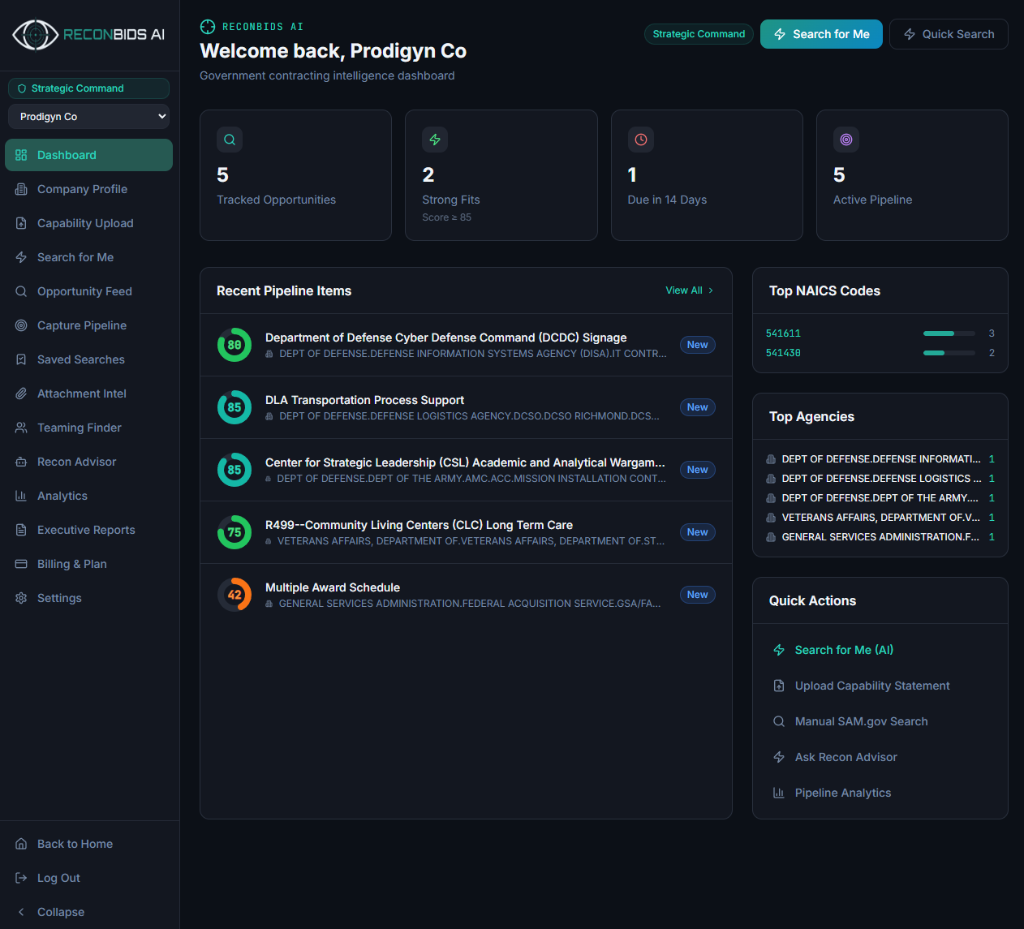The image size is (1024, 929).
Task: Click the progress bar for NAICS 541611
Action: 949,334
